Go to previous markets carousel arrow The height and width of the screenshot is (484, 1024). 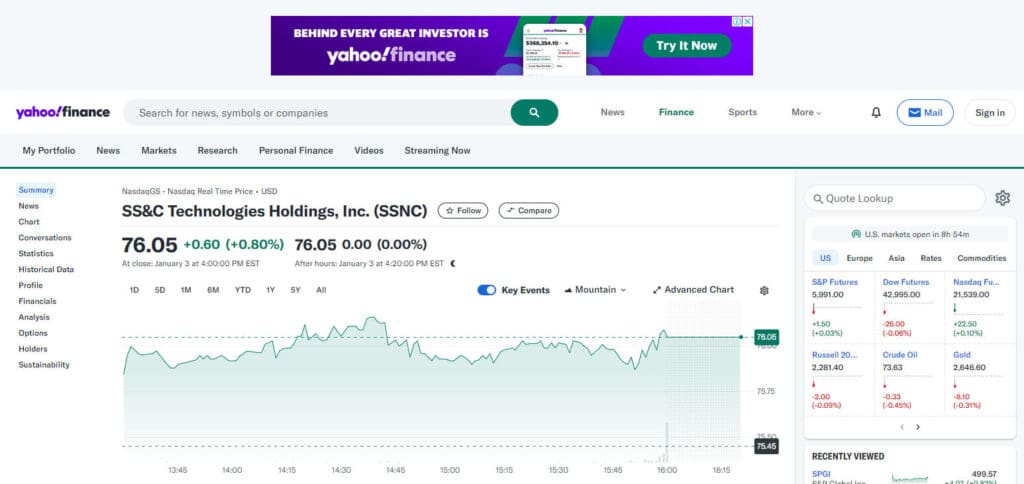pos(902,427)
